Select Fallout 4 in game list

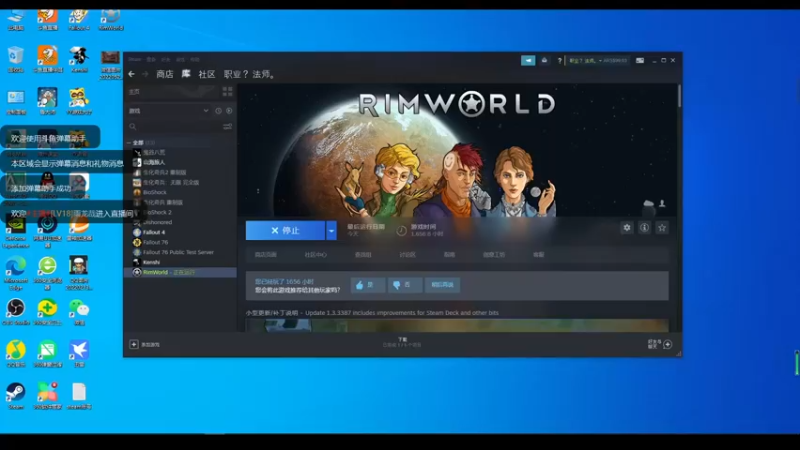point(154,232)
